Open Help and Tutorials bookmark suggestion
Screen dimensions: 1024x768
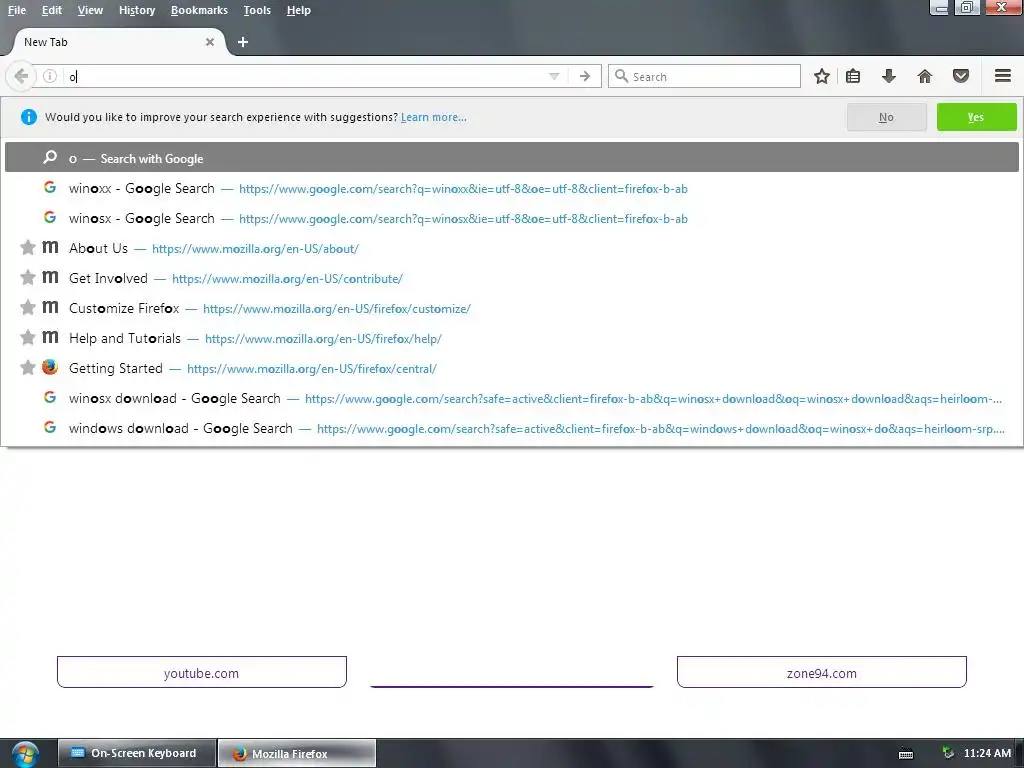click(x=511, y=339)
